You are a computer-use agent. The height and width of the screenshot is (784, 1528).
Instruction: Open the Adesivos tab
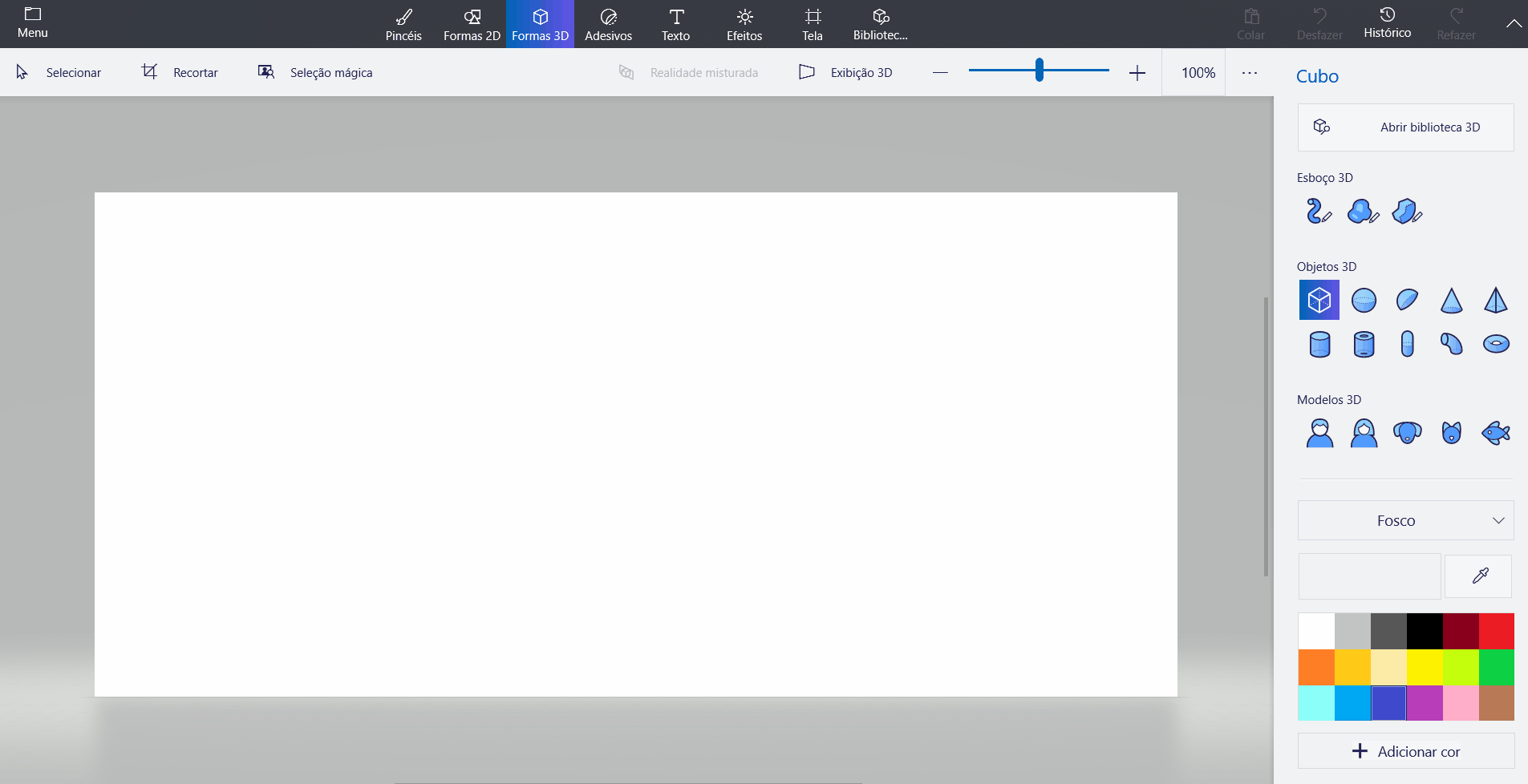[608, 24]
